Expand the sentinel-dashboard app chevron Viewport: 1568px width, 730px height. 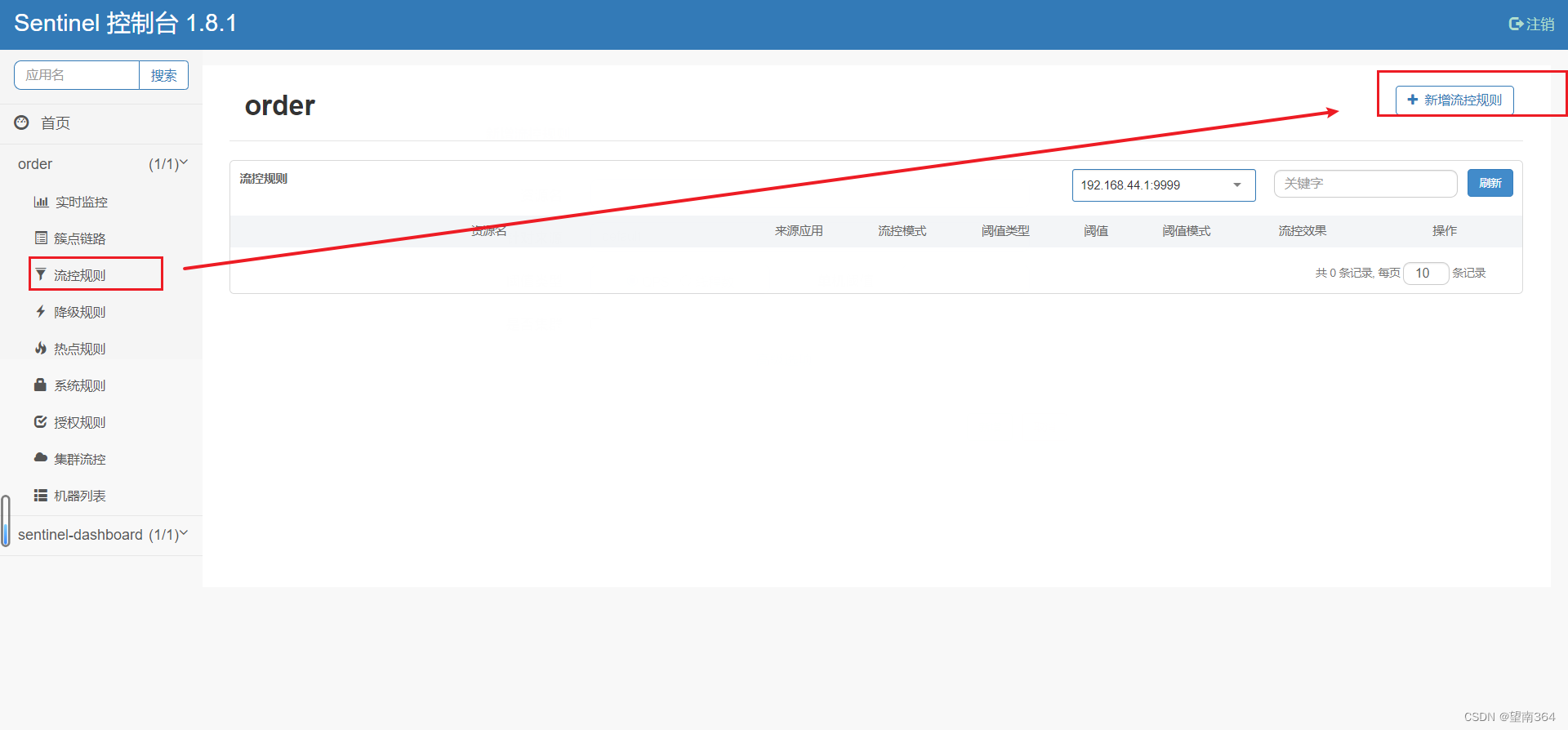coord(184,533)
